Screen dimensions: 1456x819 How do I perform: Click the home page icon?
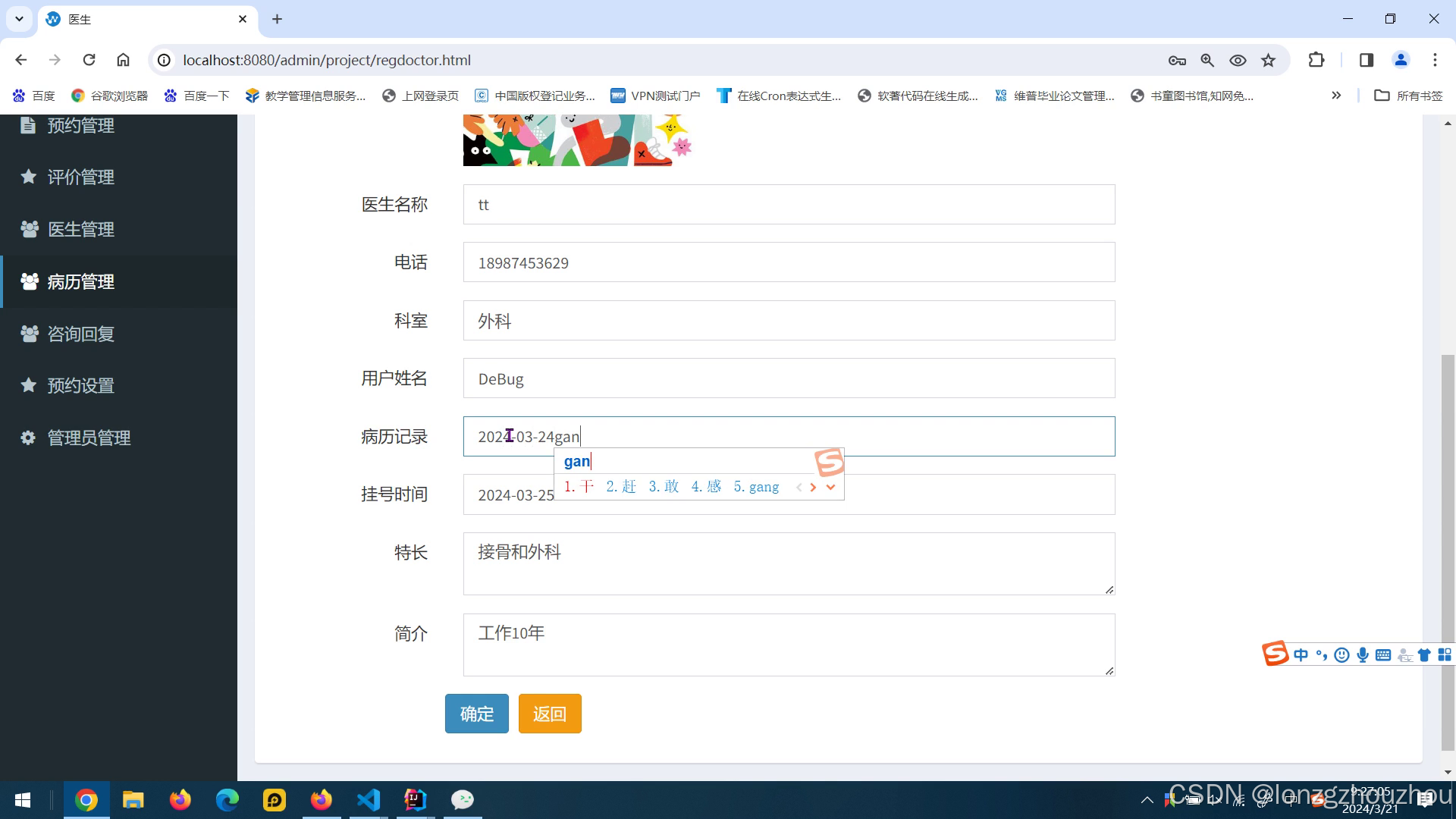123,60
